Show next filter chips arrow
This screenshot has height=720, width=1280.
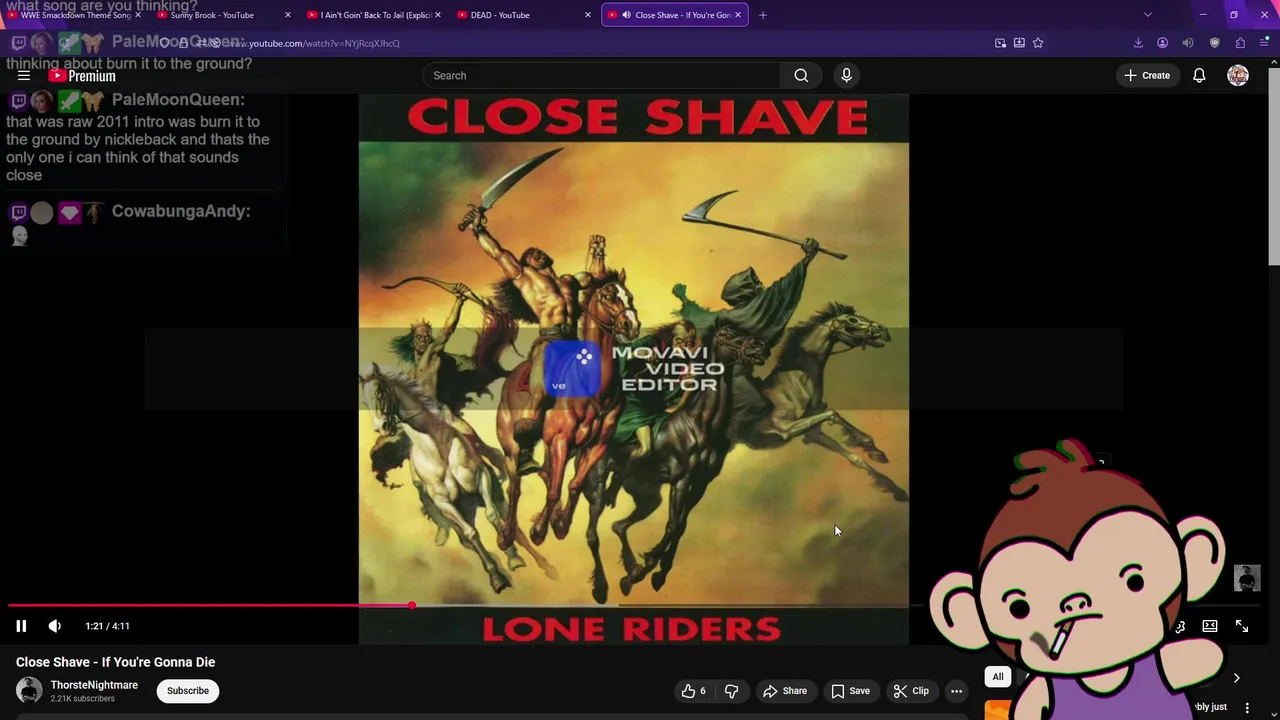point(1236,678)
